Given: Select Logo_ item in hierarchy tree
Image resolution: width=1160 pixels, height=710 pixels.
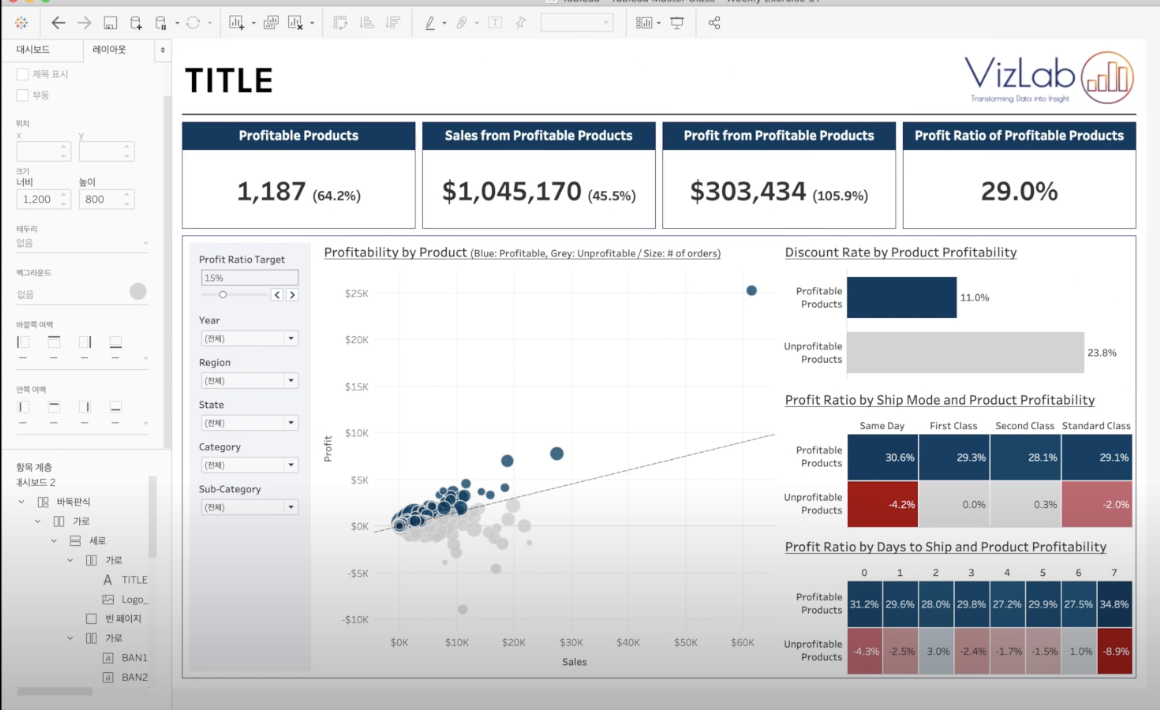Looking at the screenshot, I should tap(126, 599).
